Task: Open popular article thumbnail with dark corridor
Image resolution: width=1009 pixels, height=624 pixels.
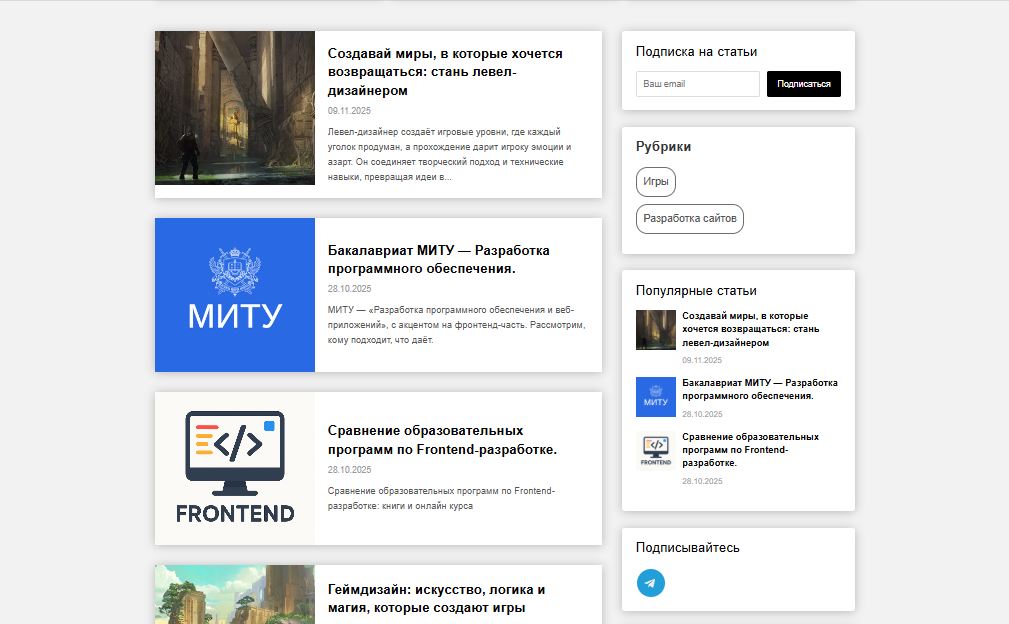Action: coord(656,330)
